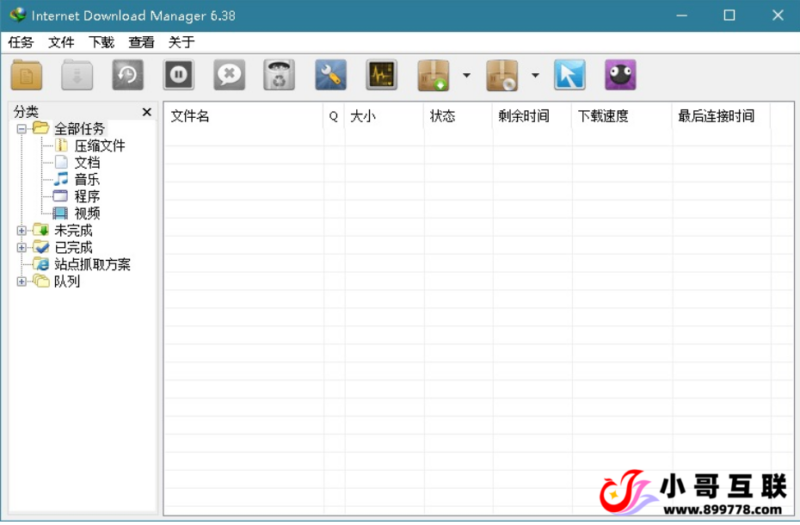Open dropdown arrow beside green-arrow box icon

[466, 76]
